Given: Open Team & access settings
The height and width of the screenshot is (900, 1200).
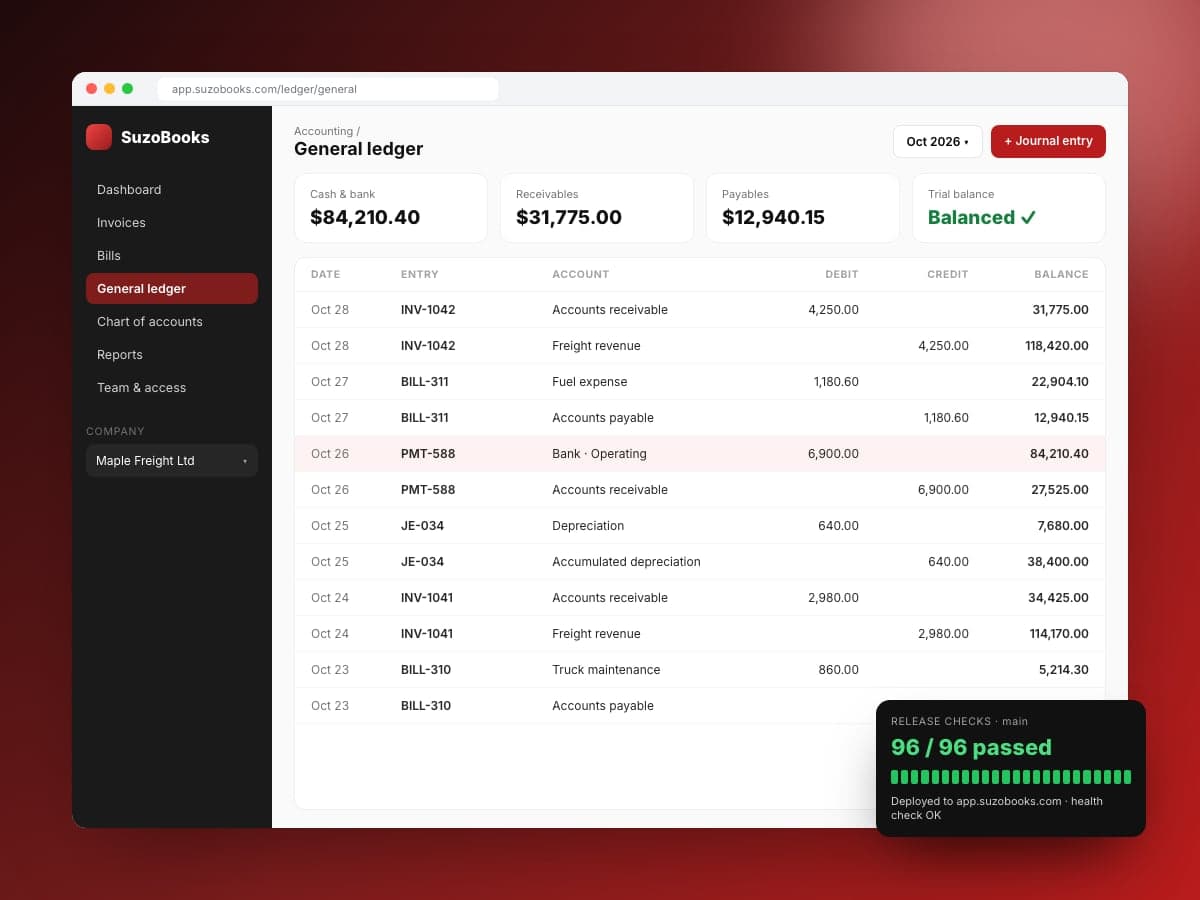Looking at the screenshot, I should coord(172,388).
